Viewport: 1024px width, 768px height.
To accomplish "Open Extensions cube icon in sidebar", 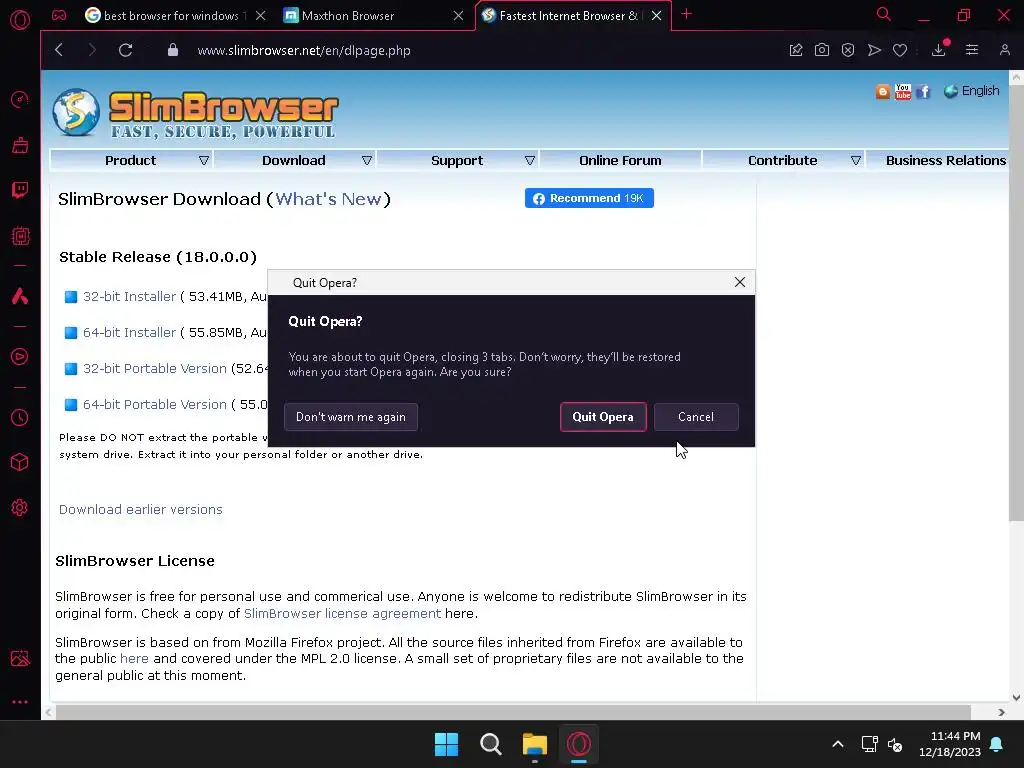I will 20,462.
